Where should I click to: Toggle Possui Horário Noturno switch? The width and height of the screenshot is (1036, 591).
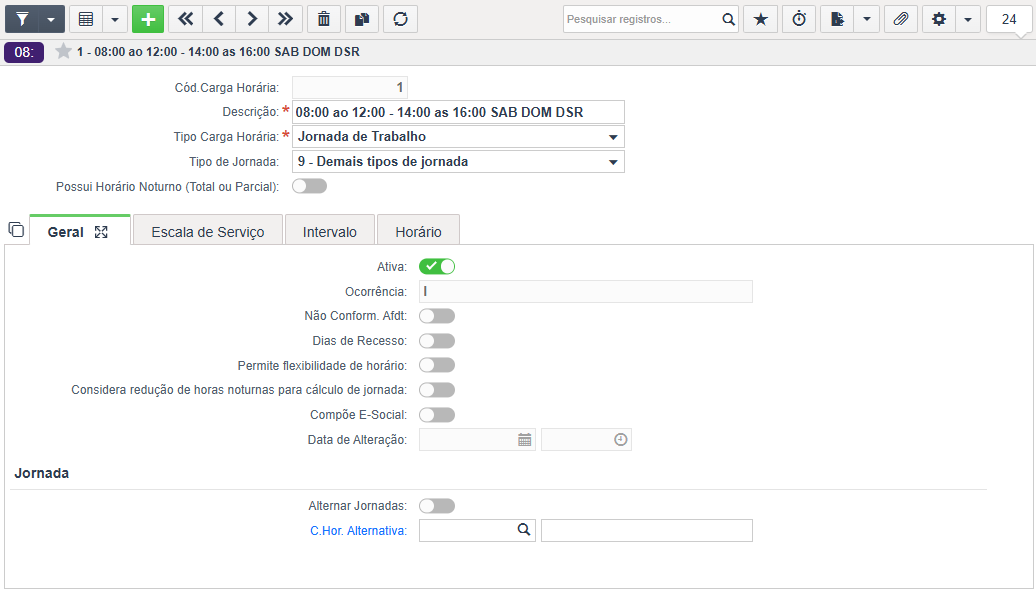pos(309,186)
